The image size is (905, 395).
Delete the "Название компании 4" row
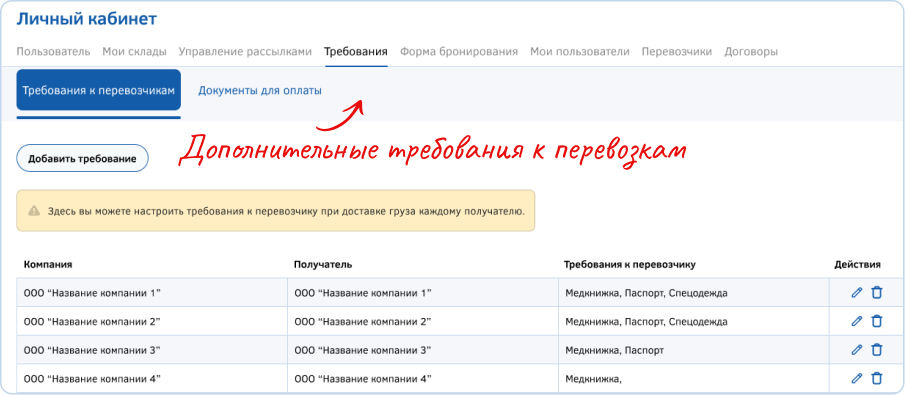click(x=876, y=378)
